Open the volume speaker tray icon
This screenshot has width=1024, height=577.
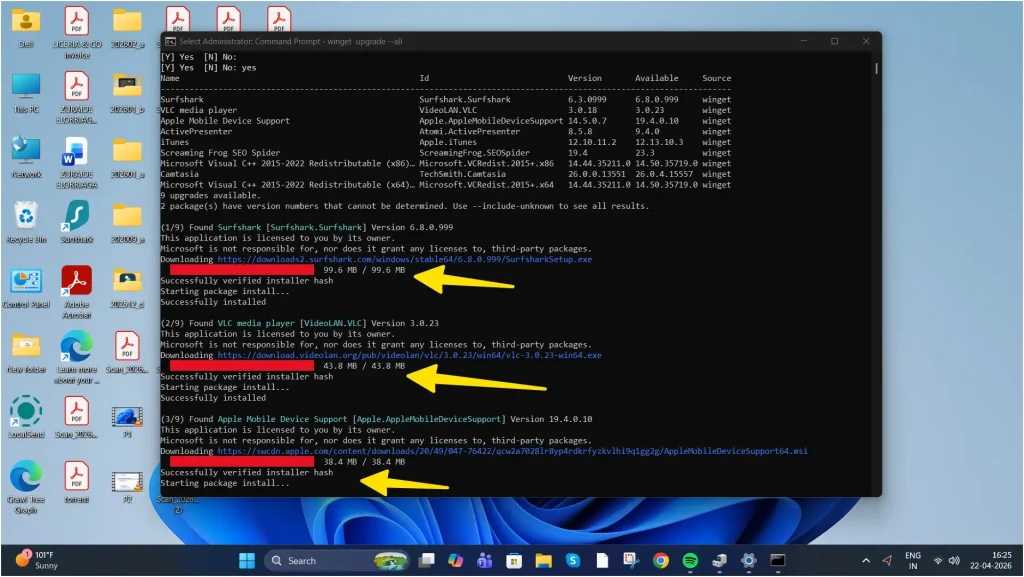tap(954, 561)
